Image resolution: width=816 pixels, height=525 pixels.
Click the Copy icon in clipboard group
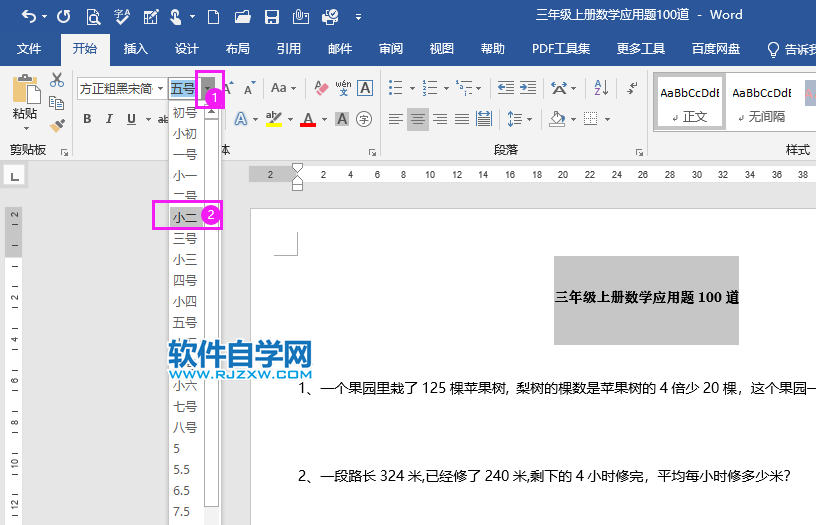[x=56, y=103]
